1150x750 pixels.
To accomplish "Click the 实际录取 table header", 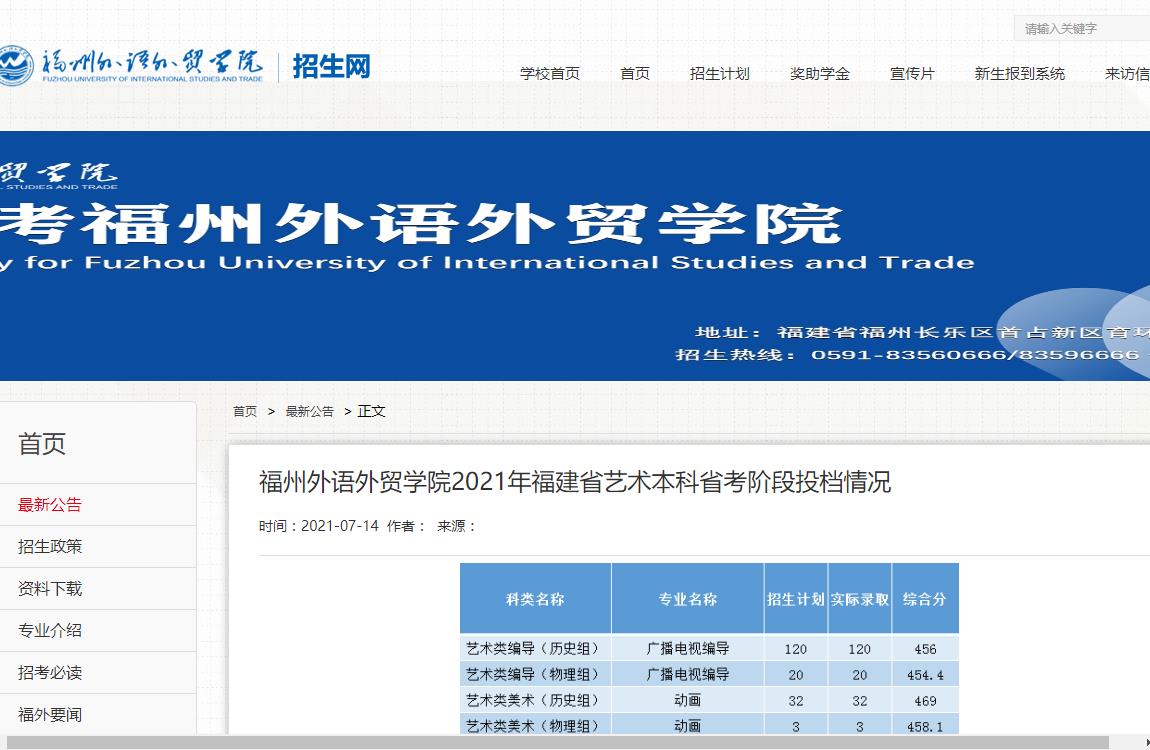I will click(860, 599).
